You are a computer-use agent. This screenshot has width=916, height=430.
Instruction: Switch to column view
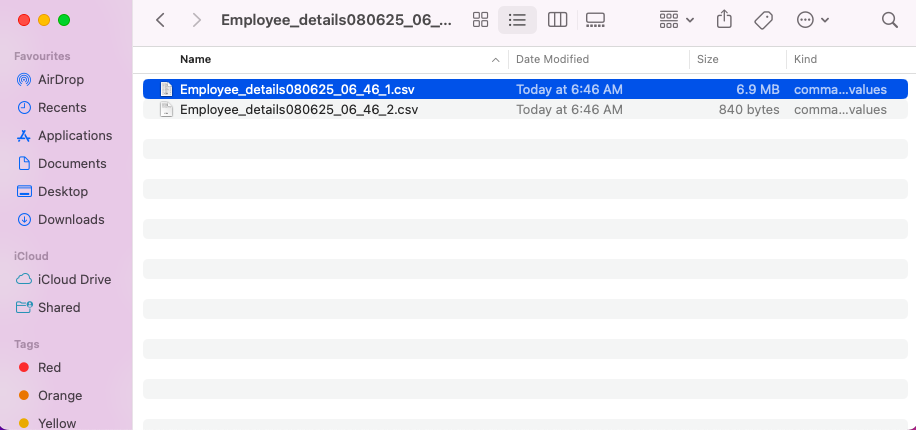tap(557, 20)
